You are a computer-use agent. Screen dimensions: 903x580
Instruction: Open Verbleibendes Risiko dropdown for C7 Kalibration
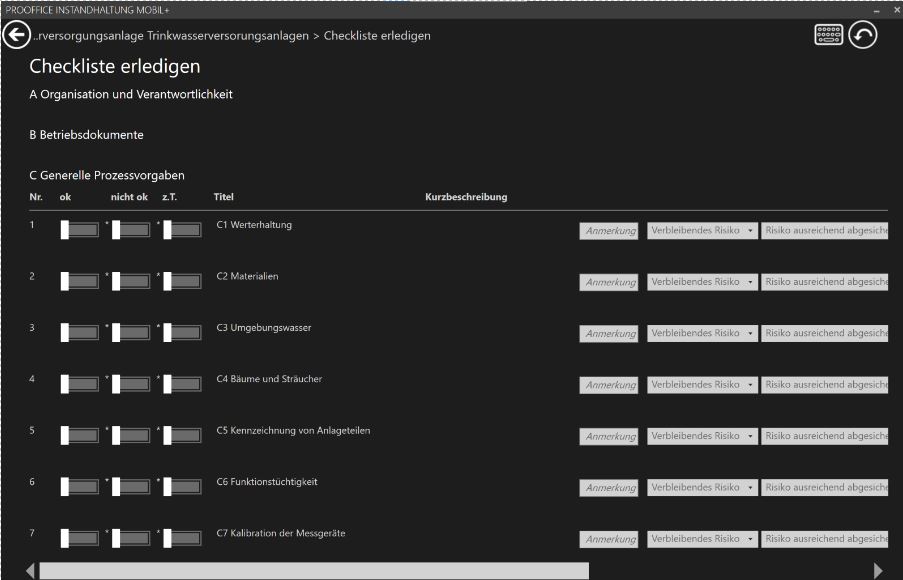701,538
